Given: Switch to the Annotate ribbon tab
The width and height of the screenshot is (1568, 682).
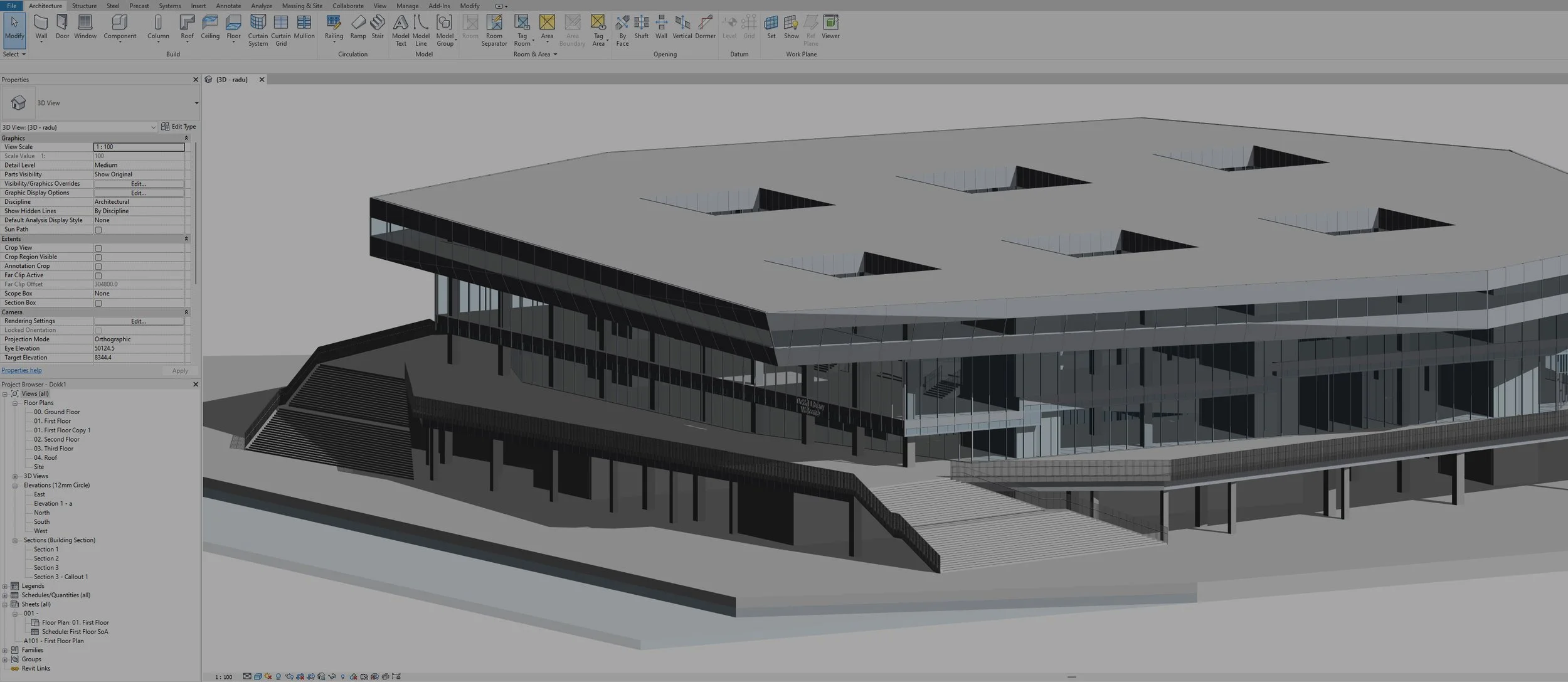Looking at the screenshot, I should coord(228,6).
